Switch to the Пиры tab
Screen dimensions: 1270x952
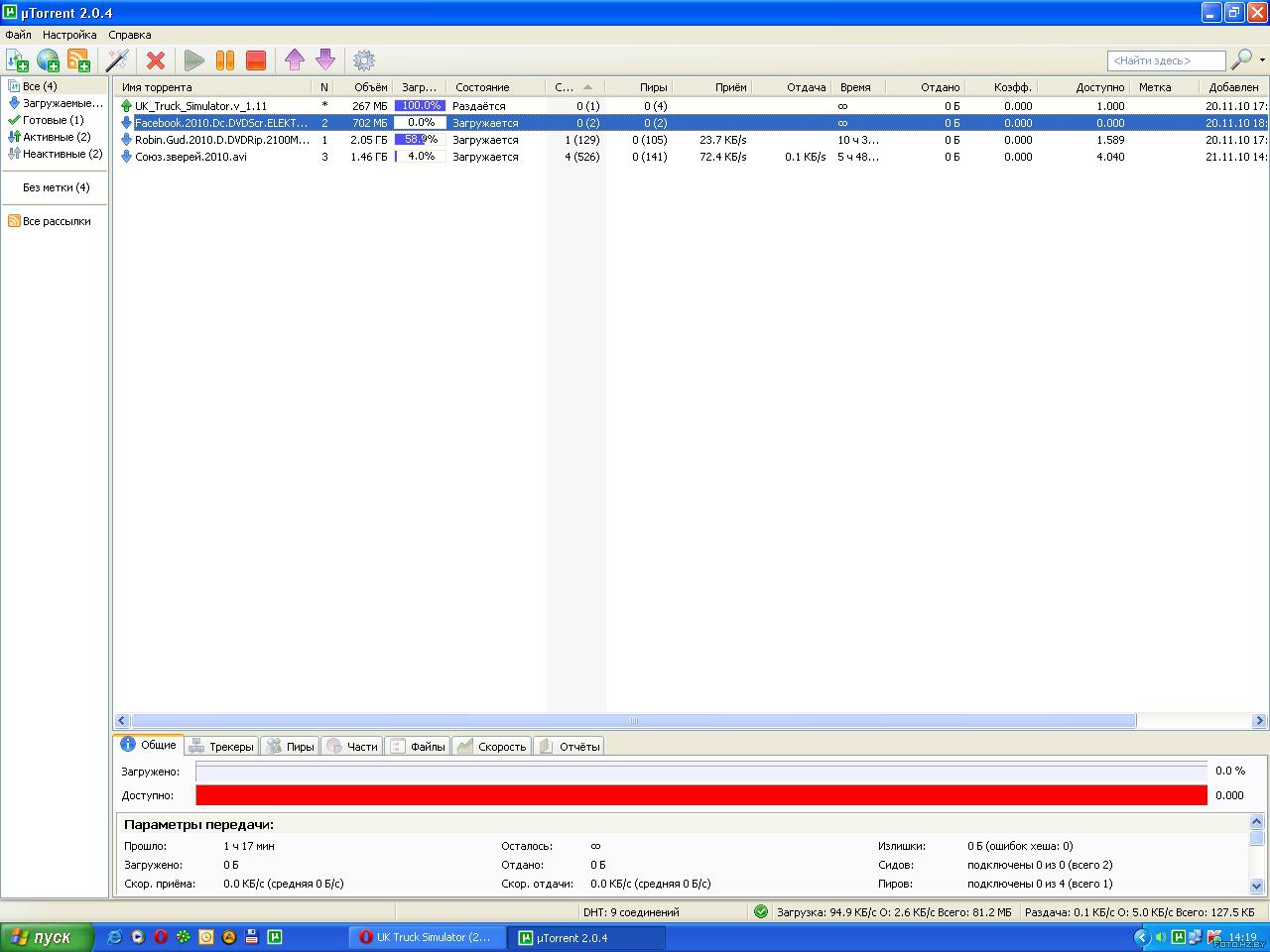(x=290, y=747)
